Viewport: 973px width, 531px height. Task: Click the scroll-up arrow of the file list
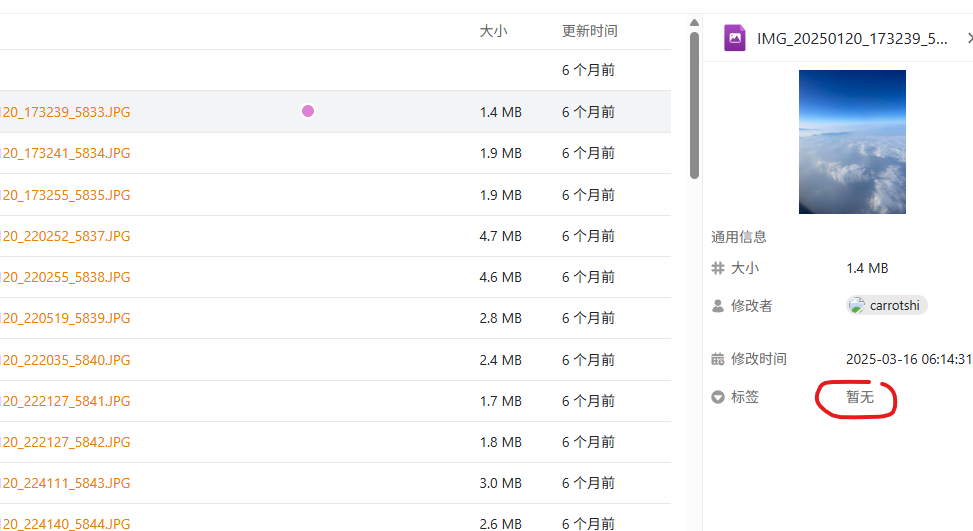[x=694, y=23]
